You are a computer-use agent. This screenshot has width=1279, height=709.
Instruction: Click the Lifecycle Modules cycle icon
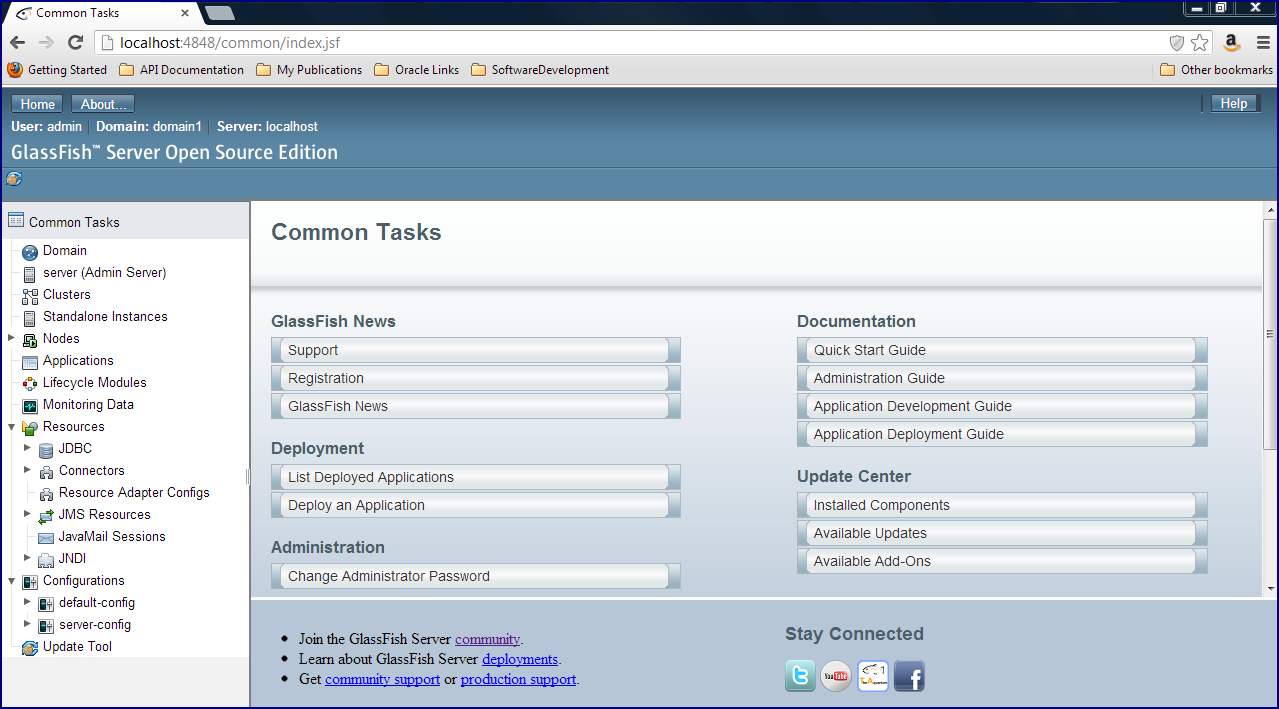(x=30, y=384)
